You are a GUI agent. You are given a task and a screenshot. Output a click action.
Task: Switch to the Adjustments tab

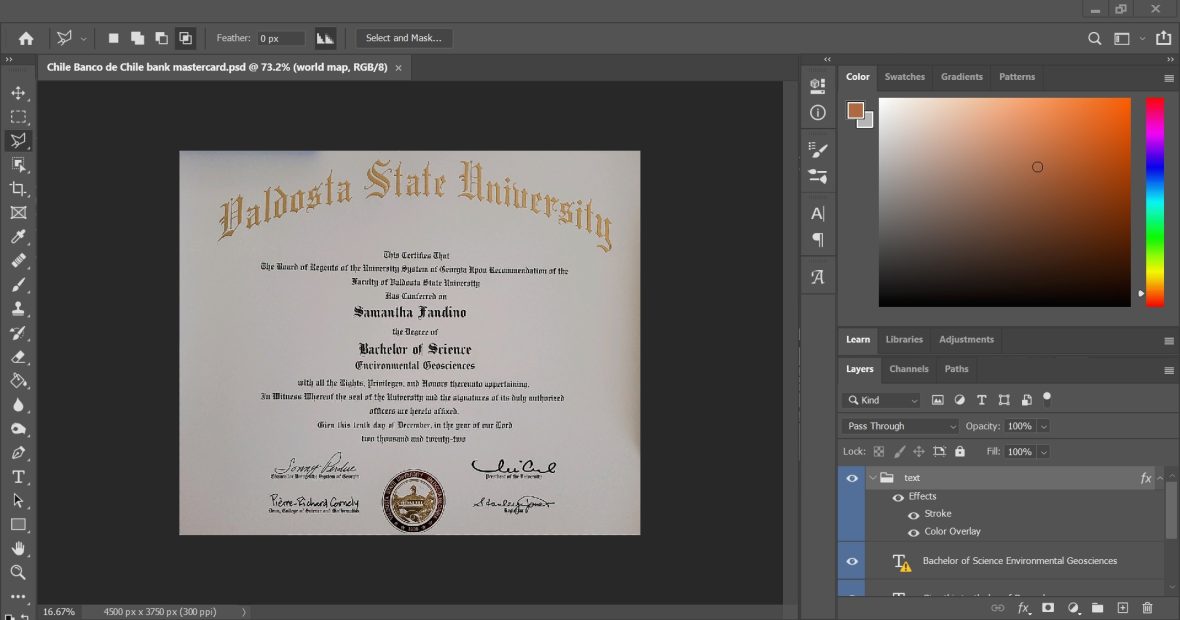[x=966, y=339]
